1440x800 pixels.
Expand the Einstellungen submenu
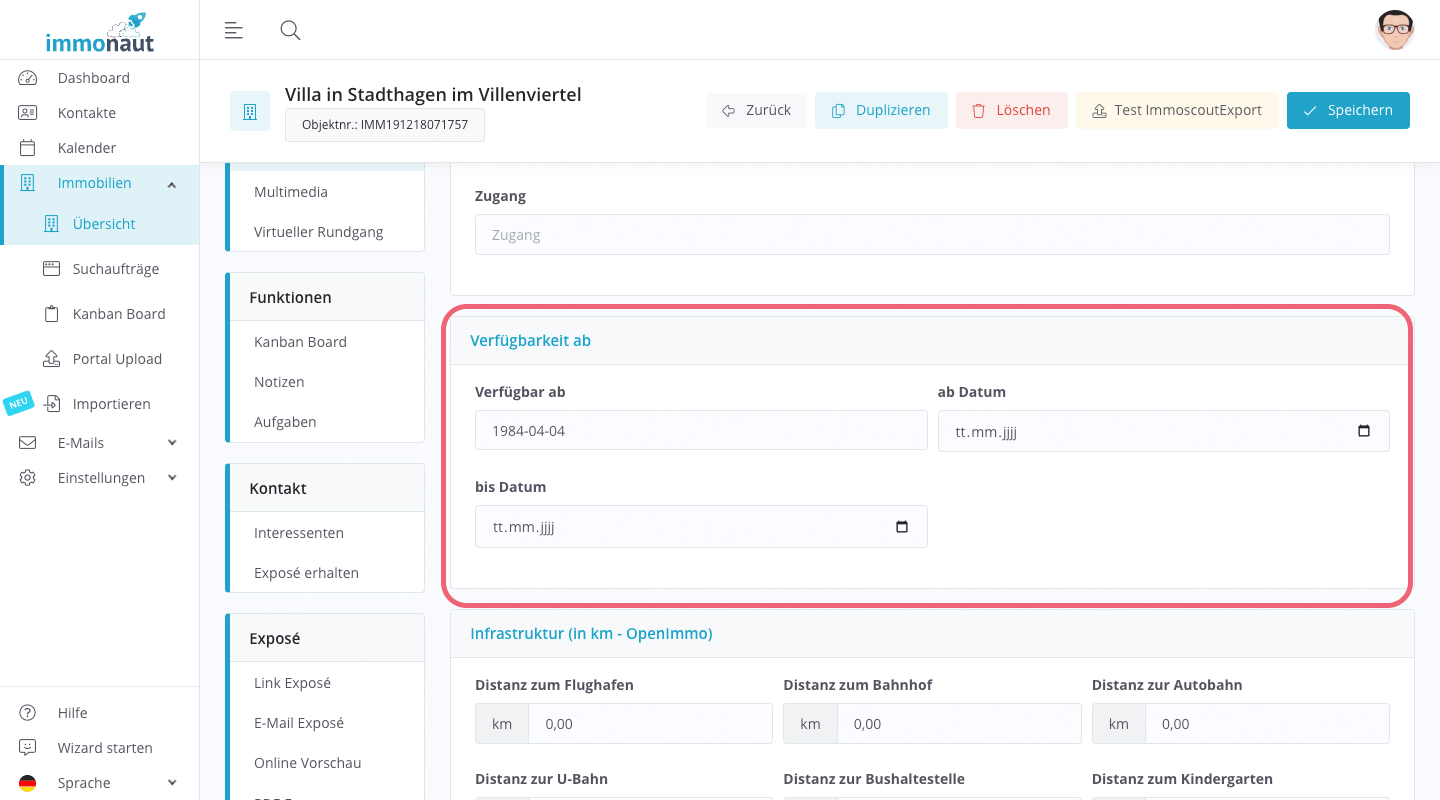pos(172,478)
